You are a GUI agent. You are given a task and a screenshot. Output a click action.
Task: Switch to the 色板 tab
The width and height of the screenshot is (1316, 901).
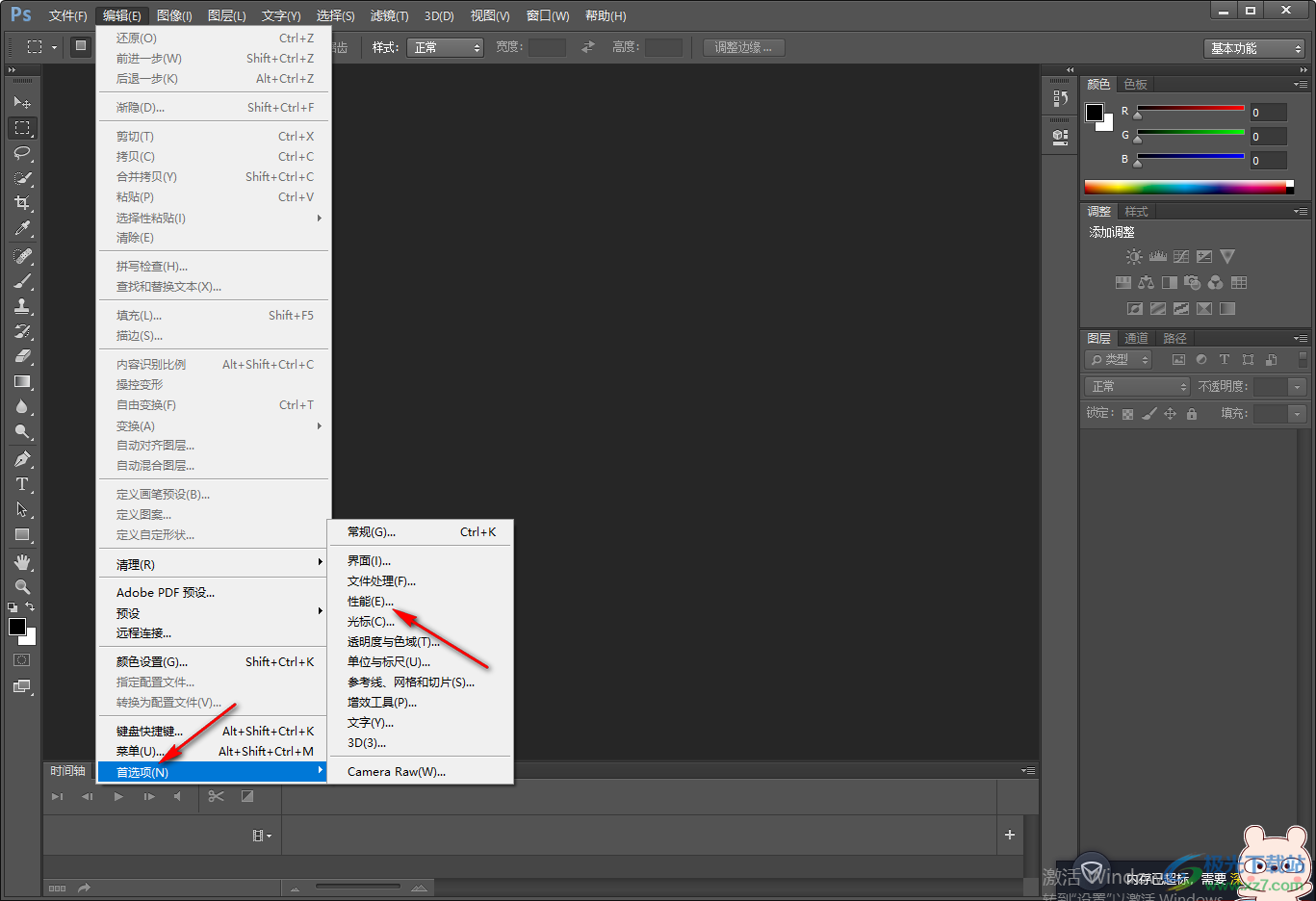[1136, 85]
